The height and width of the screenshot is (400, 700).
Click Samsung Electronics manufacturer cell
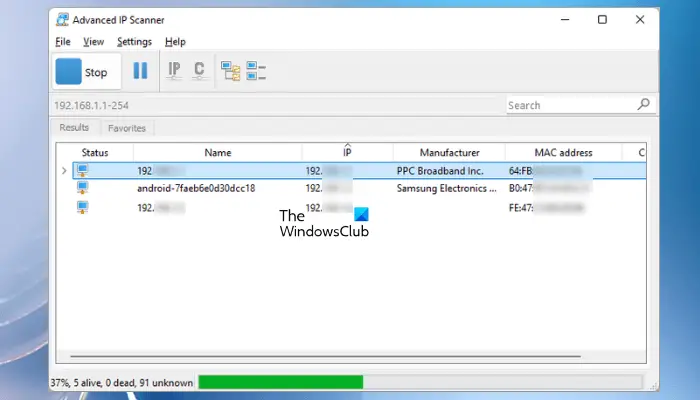coord(446,188)
